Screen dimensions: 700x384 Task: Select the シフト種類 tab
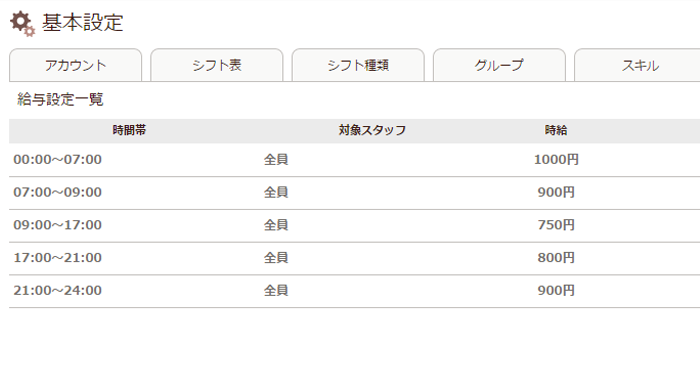(x=358, y=65)
